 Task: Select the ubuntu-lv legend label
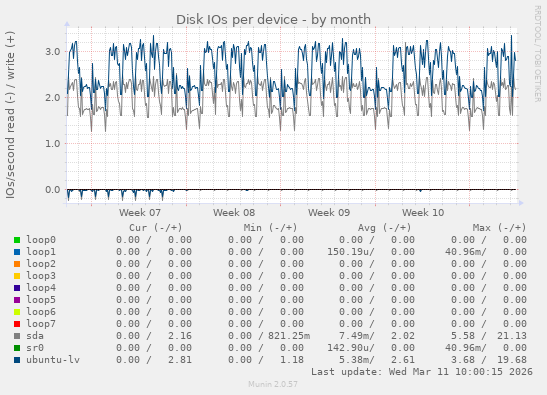(53, 359)
